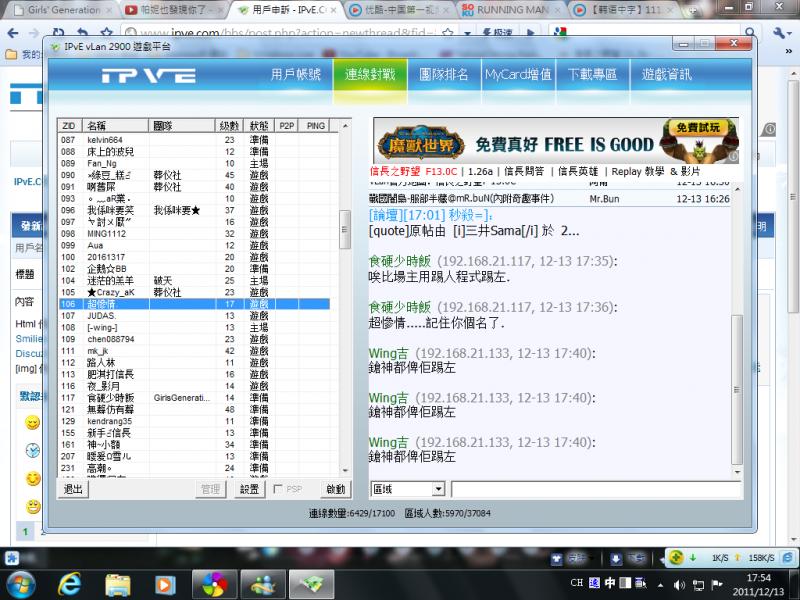Sort player list by ZID column
This screenshot has height=600, width=800.
69,126
